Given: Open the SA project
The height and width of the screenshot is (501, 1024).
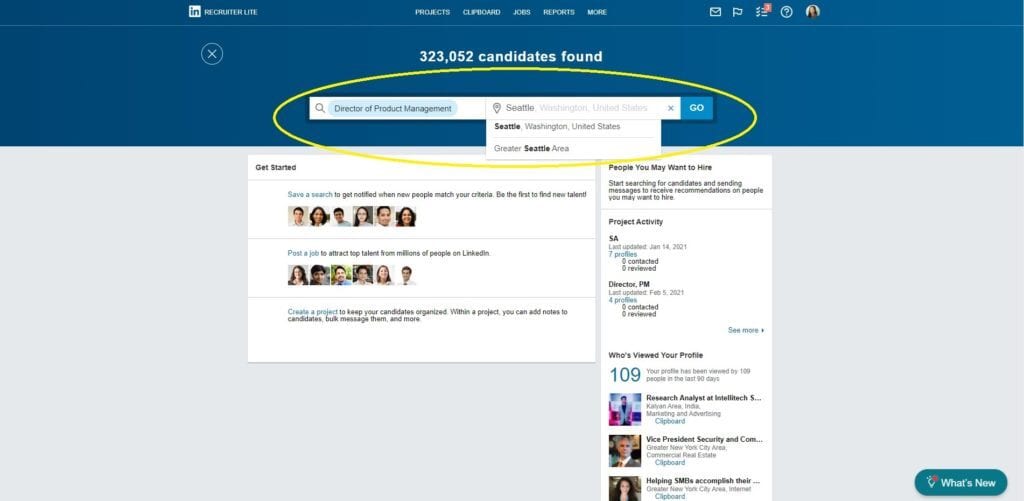Looking at the screenshot, I should coord(613,238).
